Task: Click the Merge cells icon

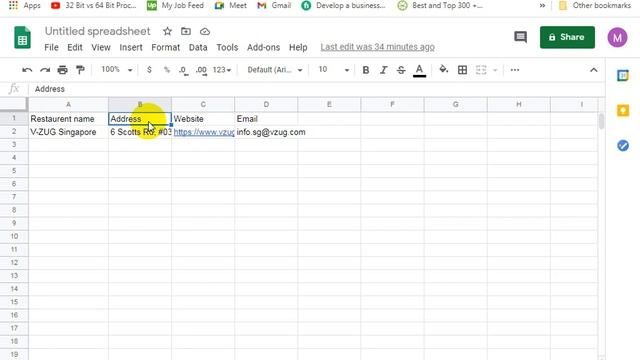Action: tap(481, 70)
